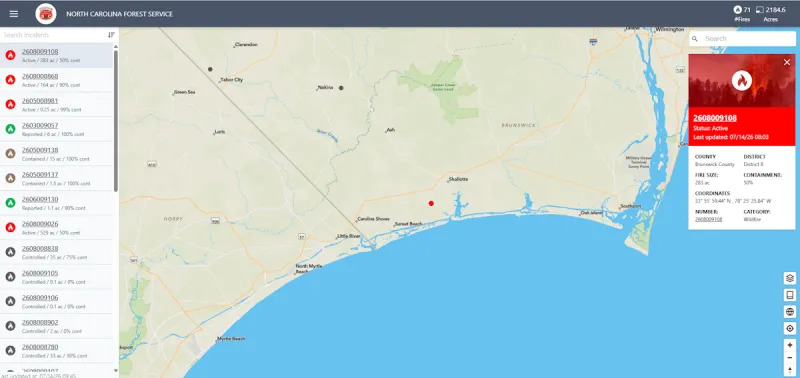Viewport: 800px width, 378px height.
Task: Click the gray fire marker near Nakina
Action: pos(341,88)
